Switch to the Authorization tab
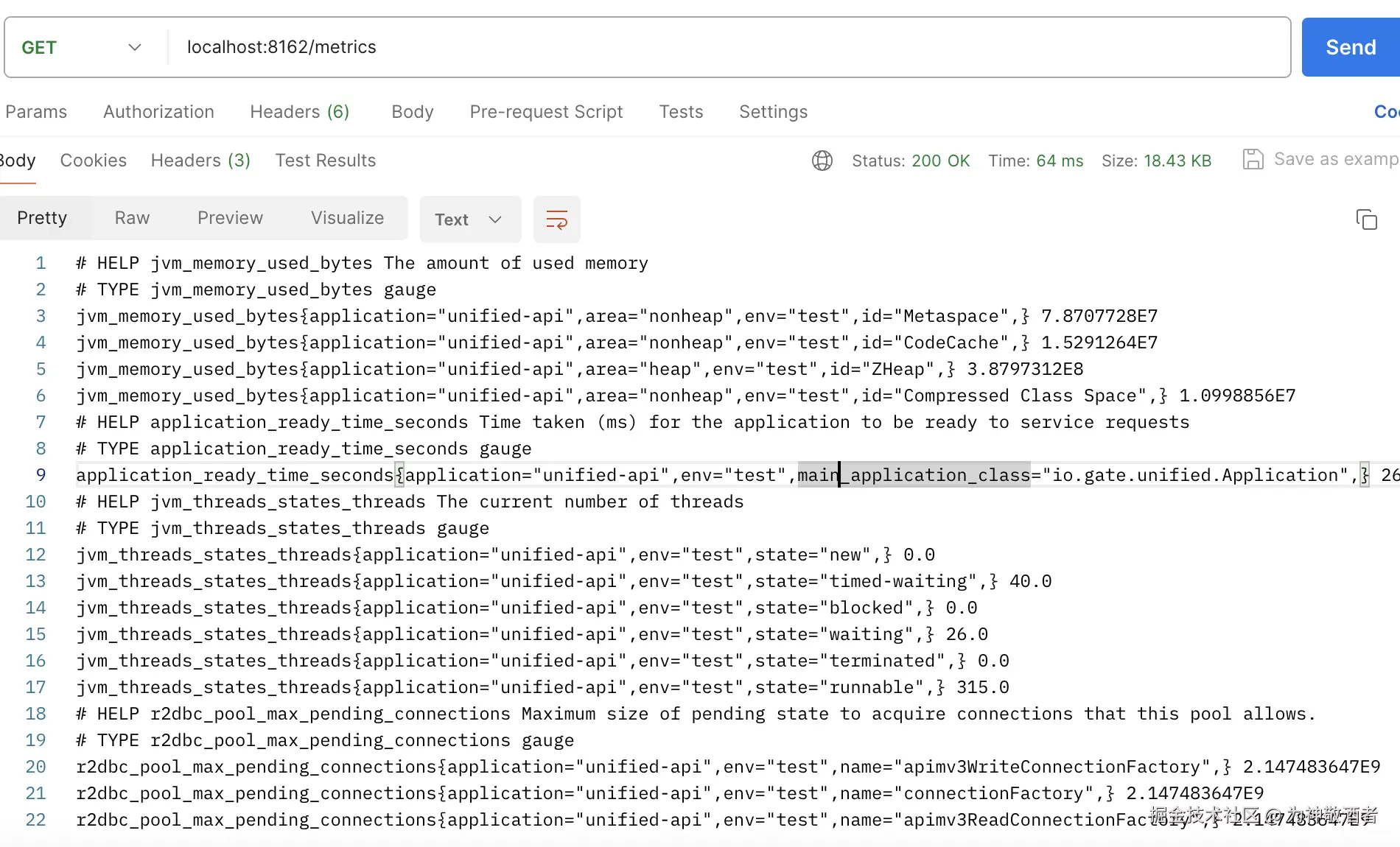Screen dimensions: 1400x847 [x=158, y=112]
